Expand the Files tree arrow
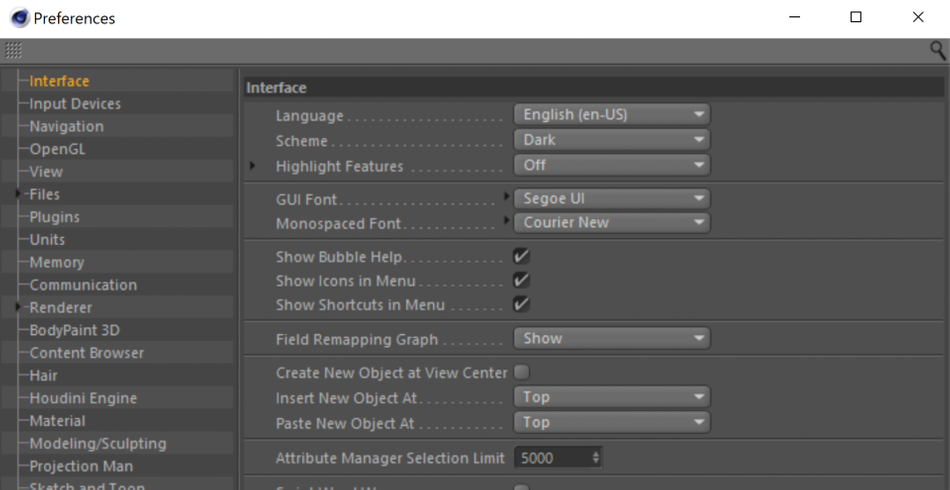The width and height of the screenshot is (950, 490). coord(19,193)
